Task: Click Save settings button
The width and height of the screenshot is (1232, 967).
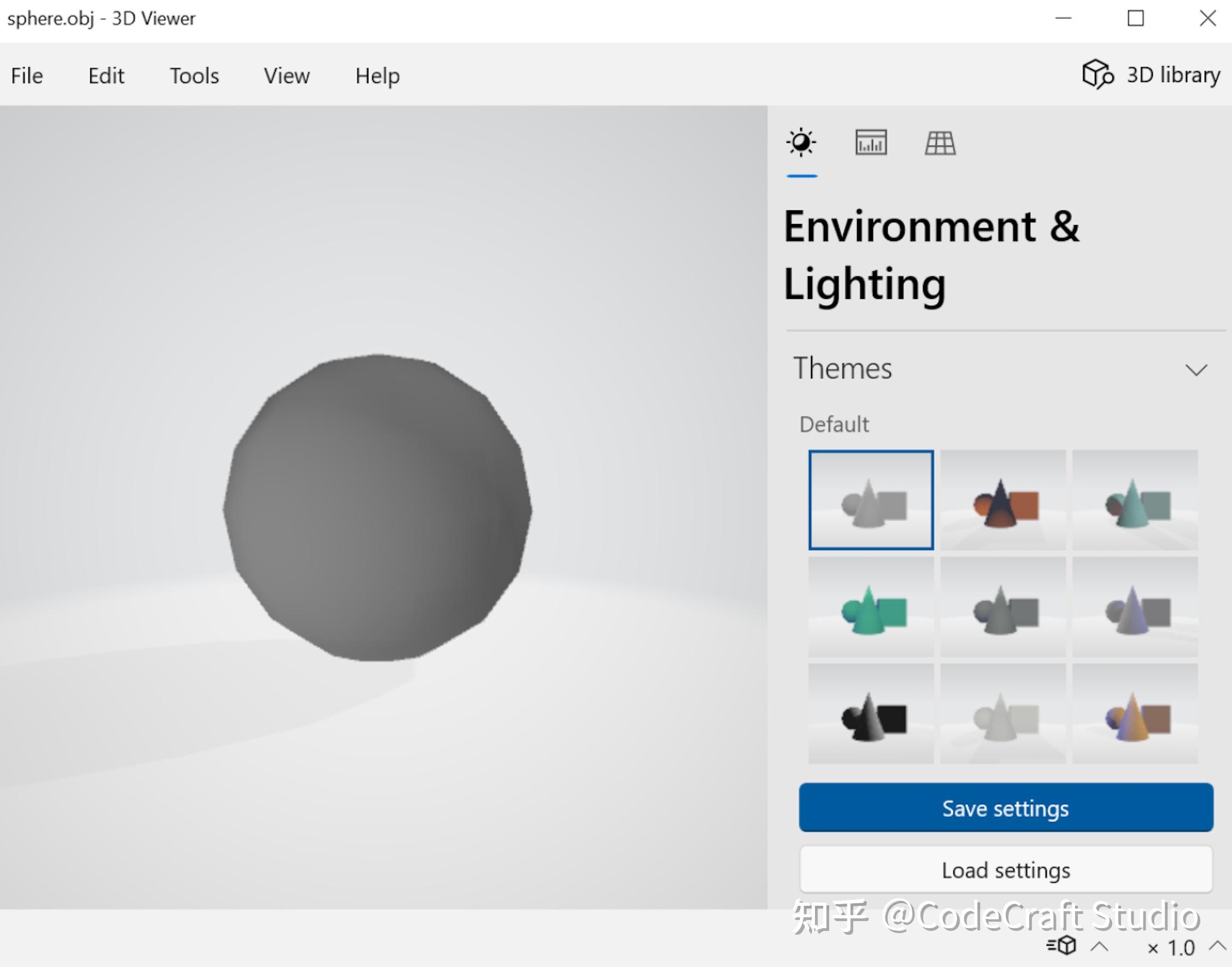Action: pyautogui.click(x=1005, y=808)
